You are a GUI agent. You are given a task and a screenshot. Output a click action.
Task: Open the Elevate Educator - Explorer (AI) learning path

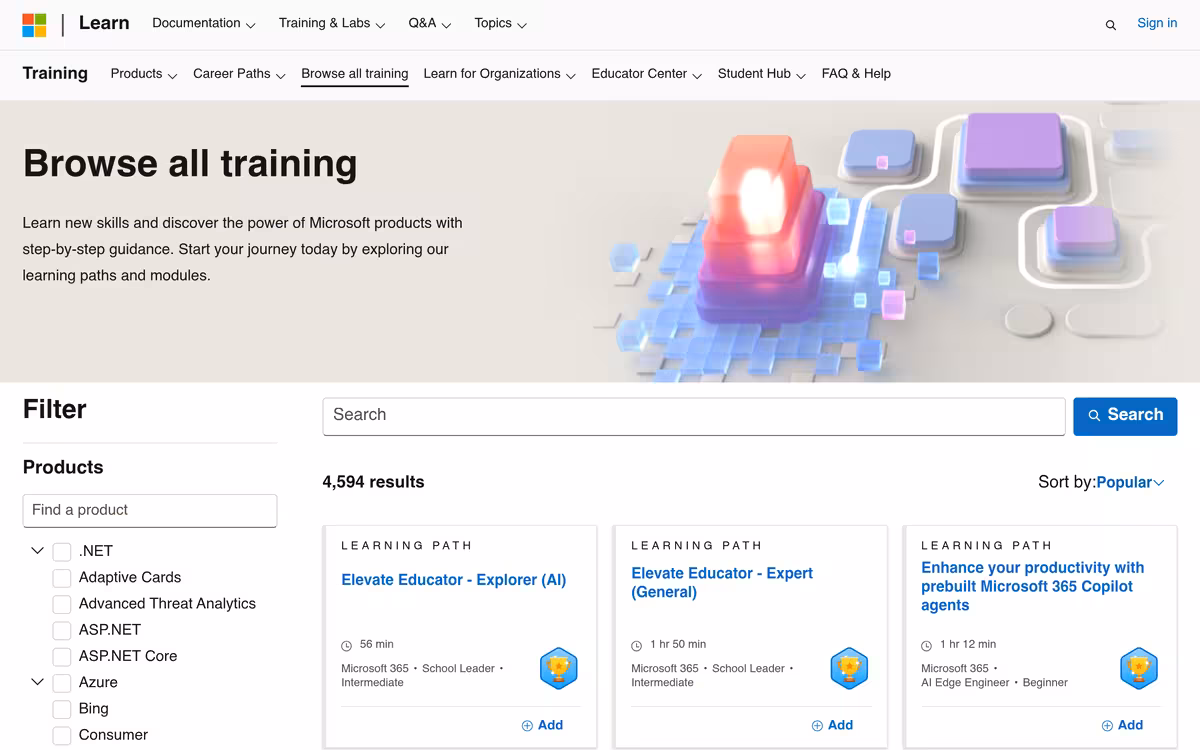click(x=454, y=580)
